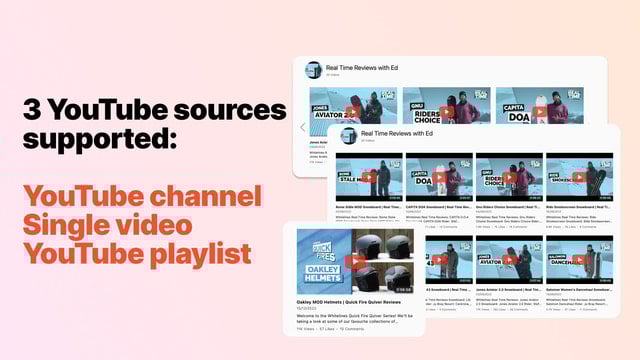Open the 'Gnu Riders Choice Snowboard' title in the grid
640x360 pixels.
pyautogui.click(x=509, y=207)
